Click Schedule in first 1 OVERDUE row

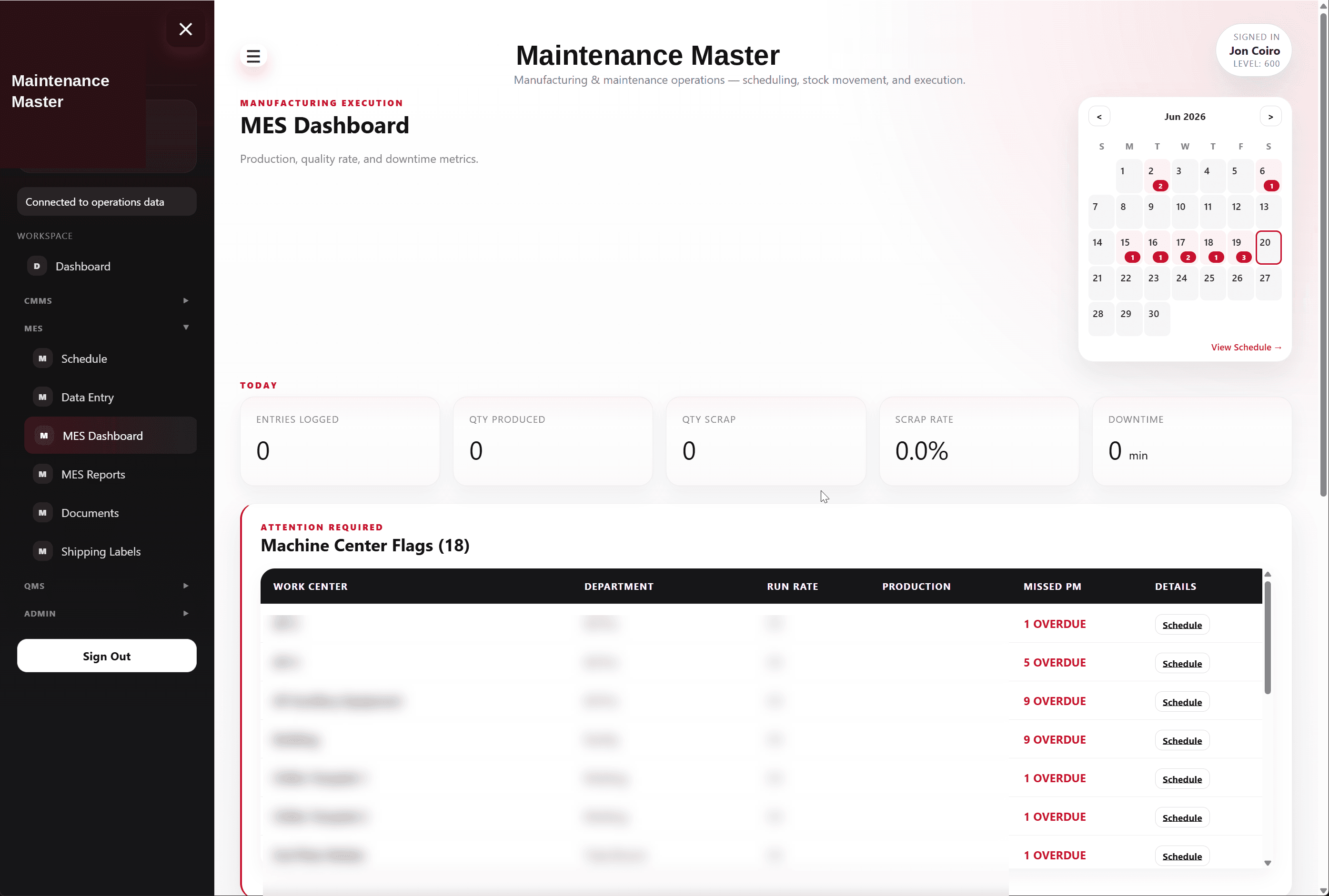(x=1182, y=625)
